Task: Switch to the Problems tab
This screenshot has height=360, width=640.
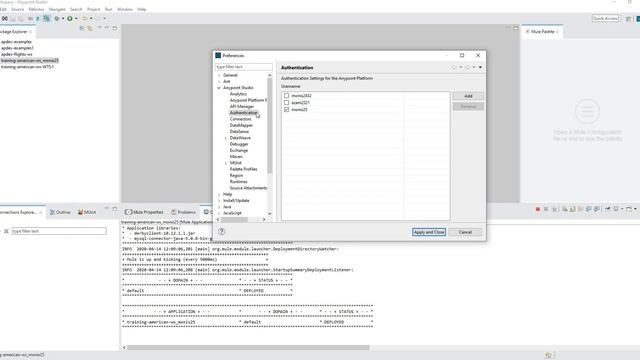Action: click(183, 212)
